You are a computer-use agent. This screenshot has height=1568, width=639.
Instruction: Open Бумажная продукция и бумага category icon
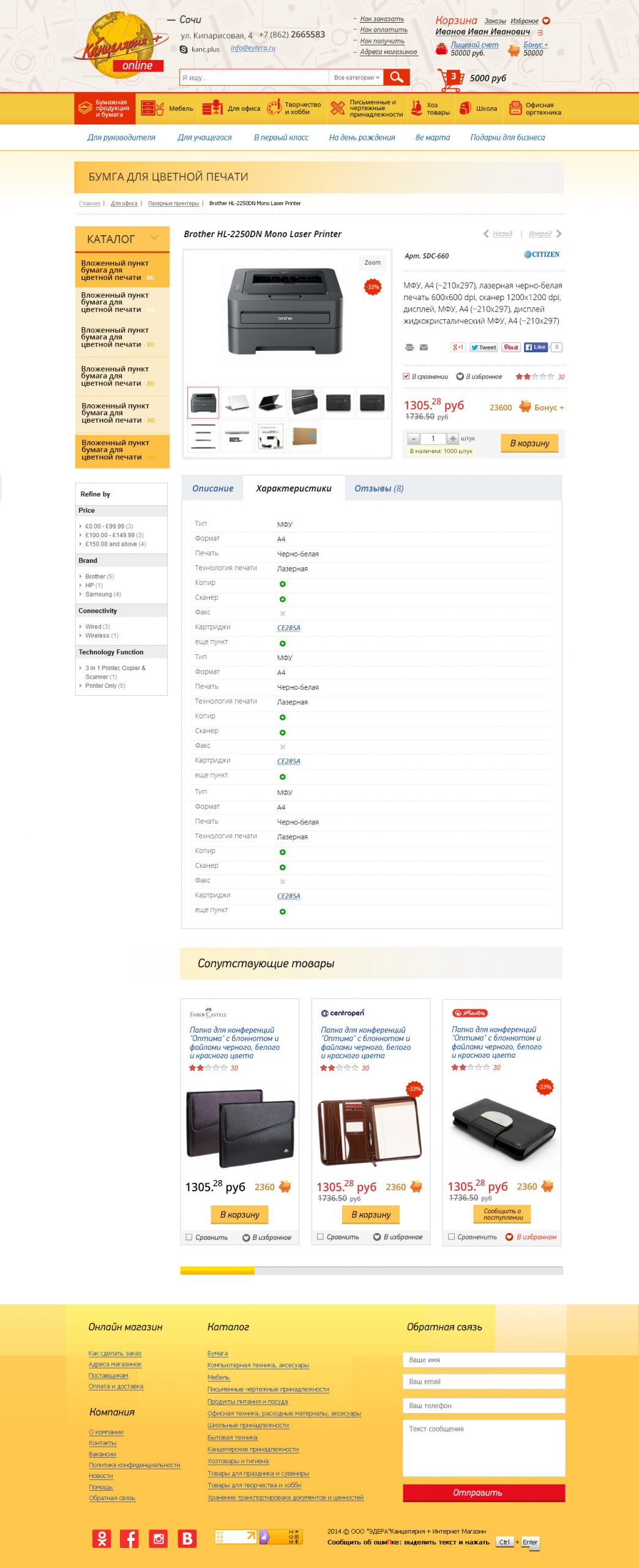(x=85, y=108)
